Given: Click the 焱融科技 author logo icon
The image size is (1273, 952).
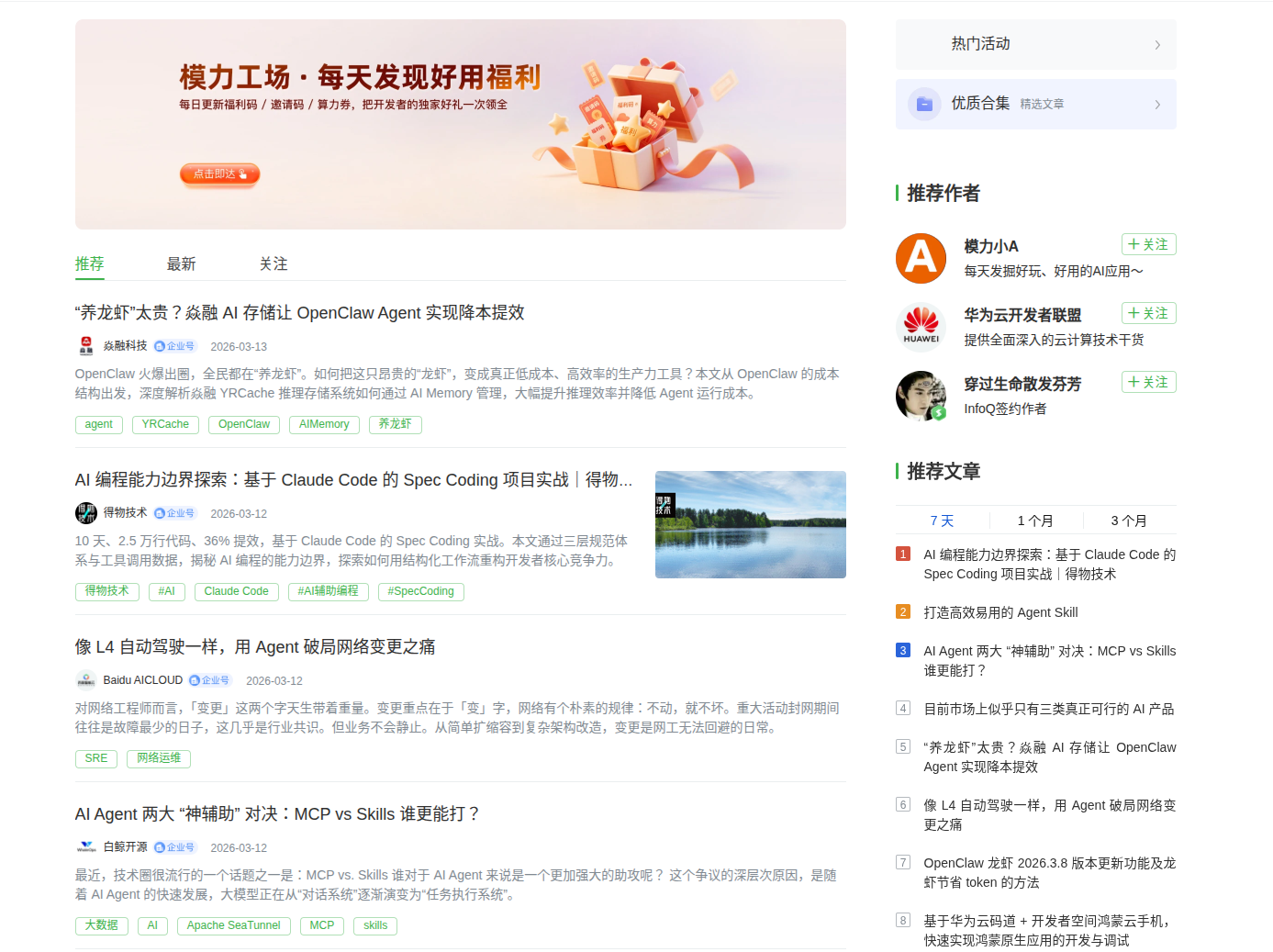Looking at the screenshot, I should pyautogui.click(x=86, y=346).
